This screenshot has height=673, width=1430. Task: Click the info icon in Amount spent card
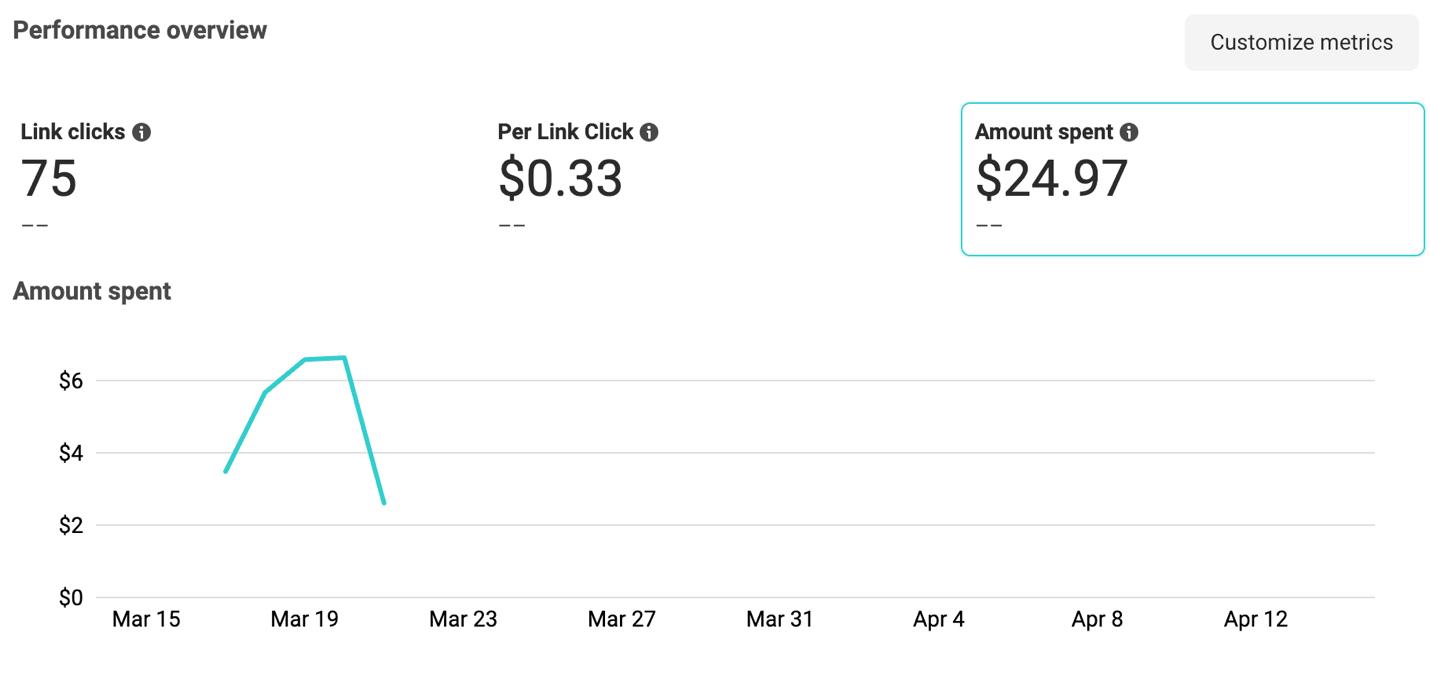click(x=1129, y=132)
